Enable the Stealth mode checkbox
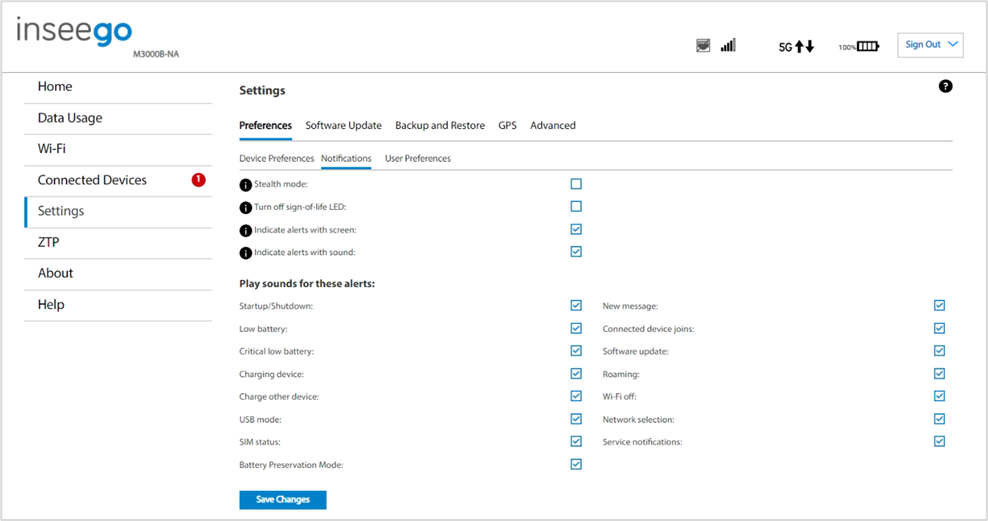988x521 pixels. pyautogui.click(x=576, y=184)
